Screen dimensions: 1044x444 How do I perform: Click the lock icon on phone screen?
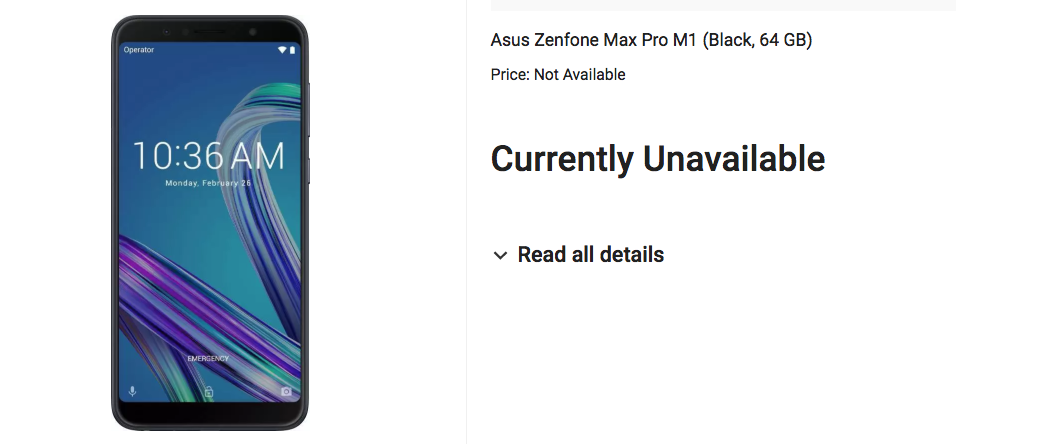(x=209, y=392)
